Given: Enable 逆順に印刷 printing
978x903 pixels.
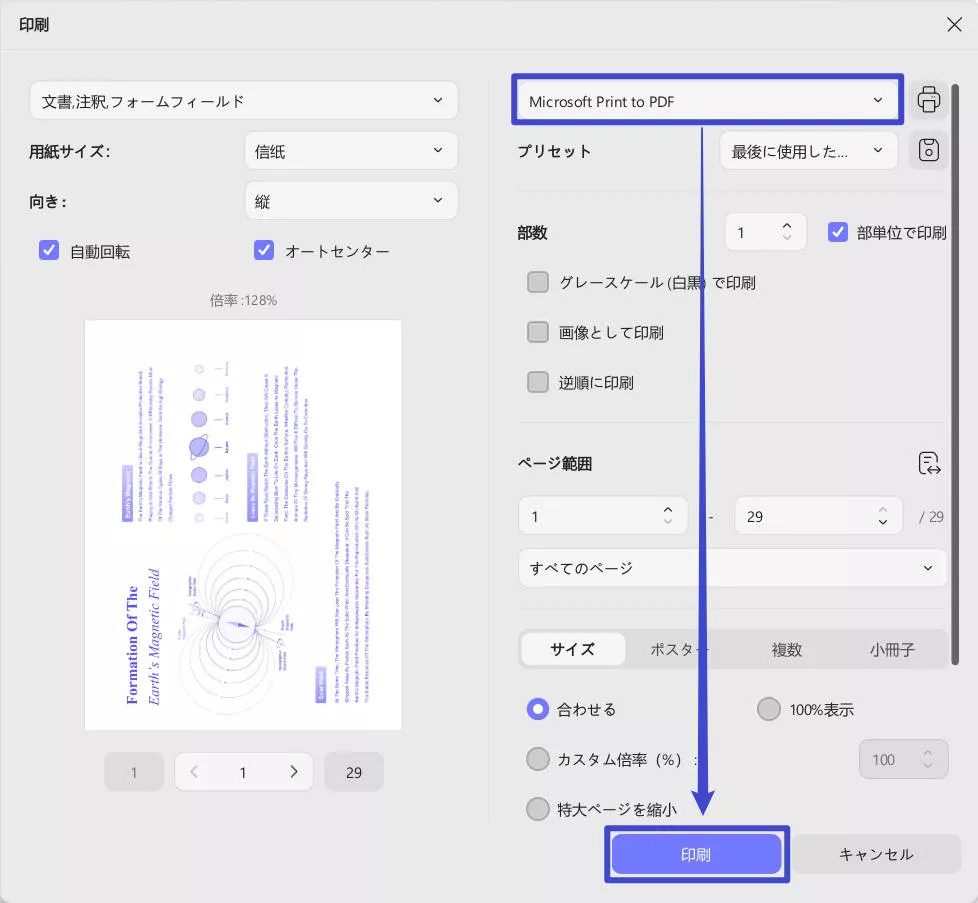Looking at the screenshot, I should [x=537, y=382].
